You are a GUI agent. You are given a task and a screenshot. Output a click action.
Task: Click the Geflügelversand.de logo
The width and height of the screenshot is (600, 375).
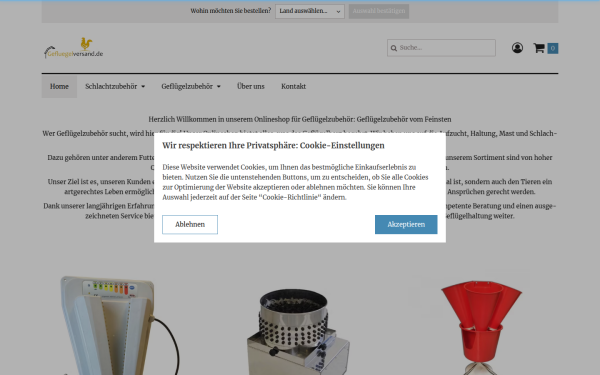click(x=73, y=48)
